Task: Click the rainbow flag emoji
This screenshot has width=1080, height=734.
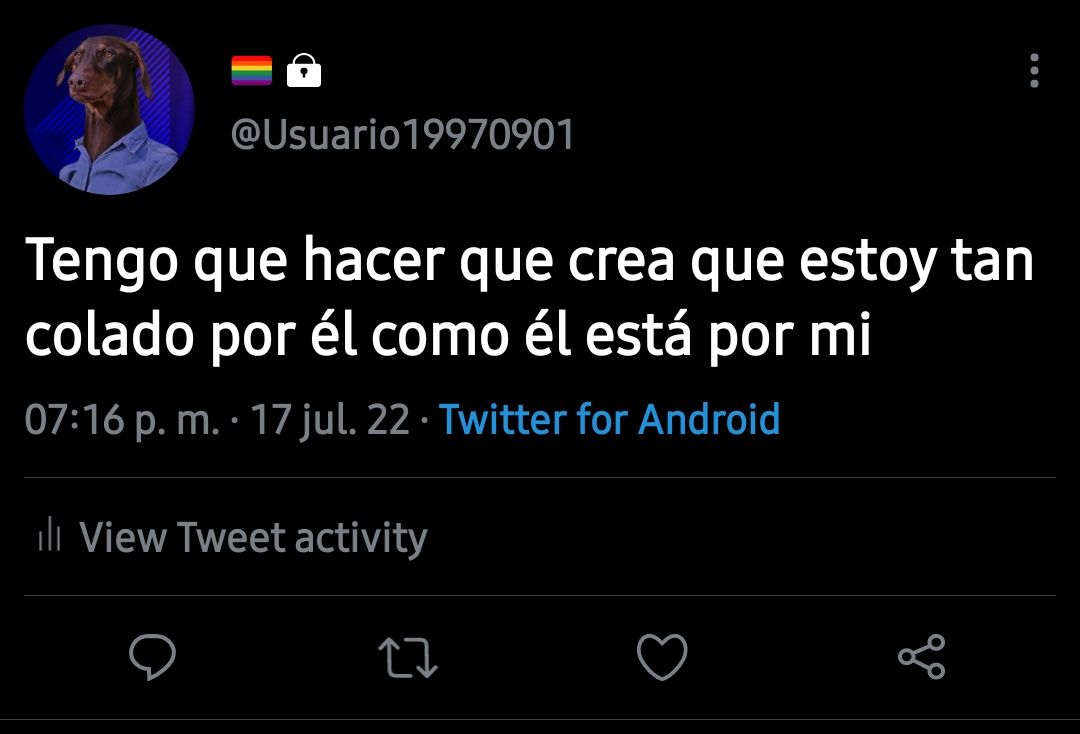Action: 251,70
